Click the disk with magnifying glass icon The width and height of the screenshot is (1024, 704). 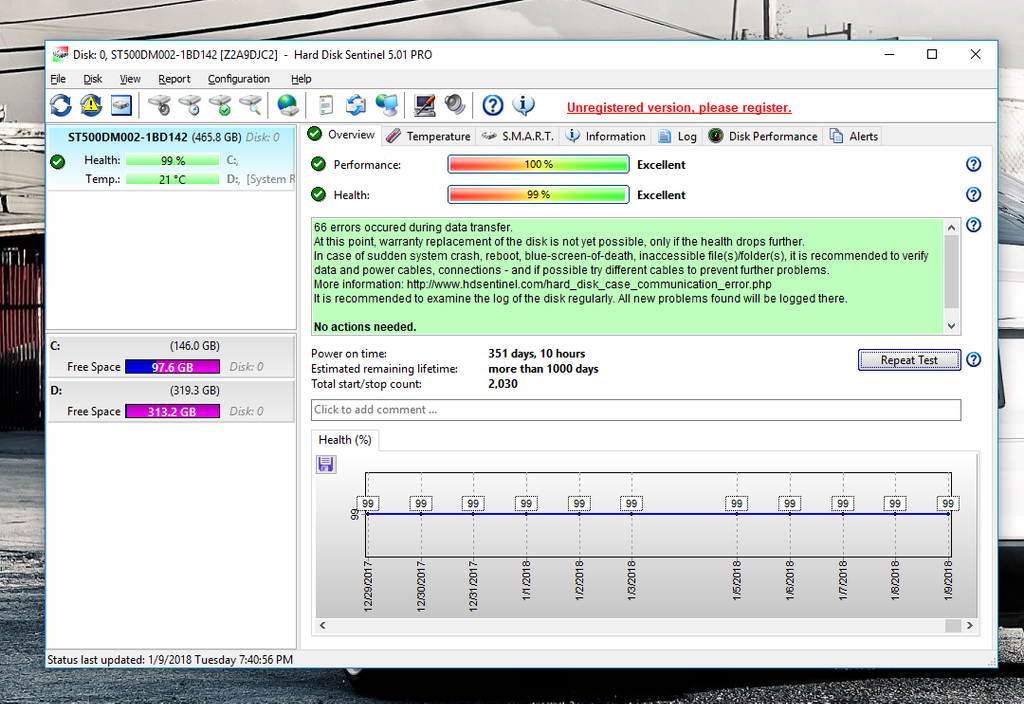tap(251, 105)
